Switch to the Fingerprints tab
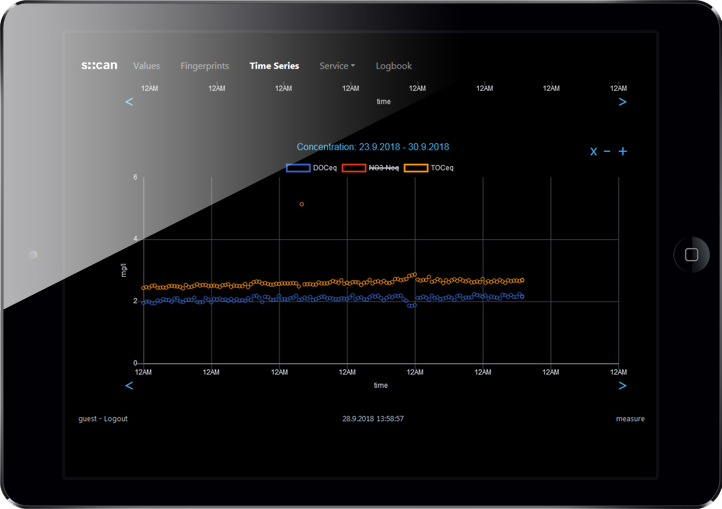Screen dimensions: 722x509 [204, 66]
